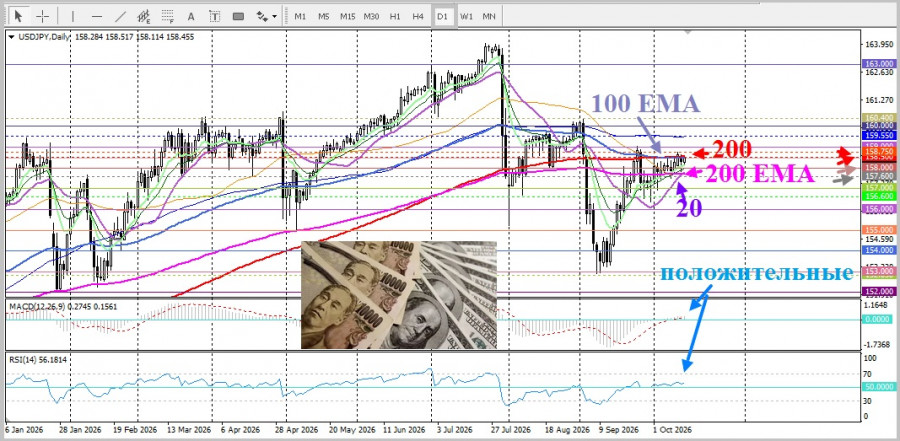Select the Trendline drawing tool
This screenshot has width=900, height=441.
click(121, 16)
